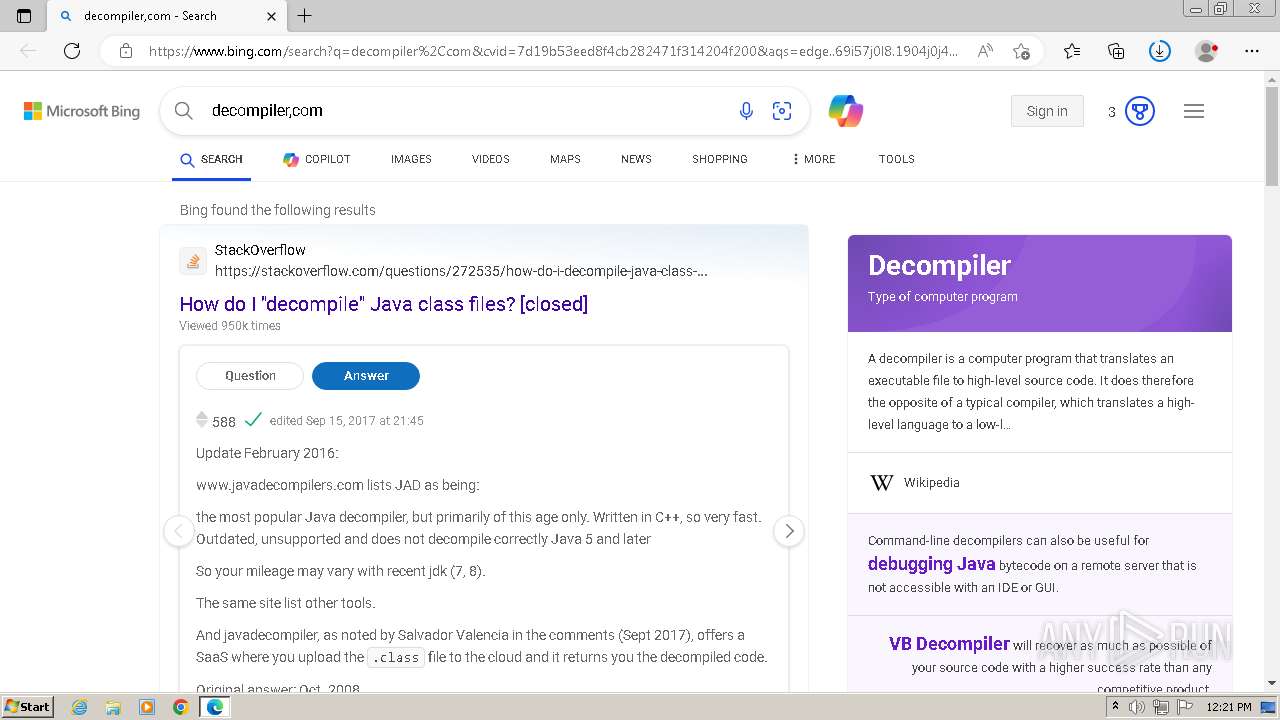This screenshot has width=1280, height=720.
Task: Switch to SEARCH tab
Action: 211,159
